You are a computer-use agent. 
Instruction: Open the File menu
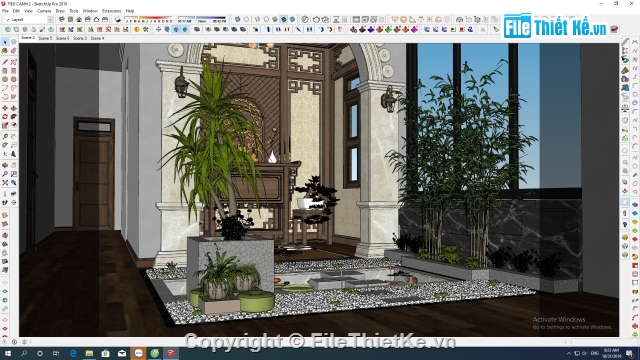click(x=5, y=11)
